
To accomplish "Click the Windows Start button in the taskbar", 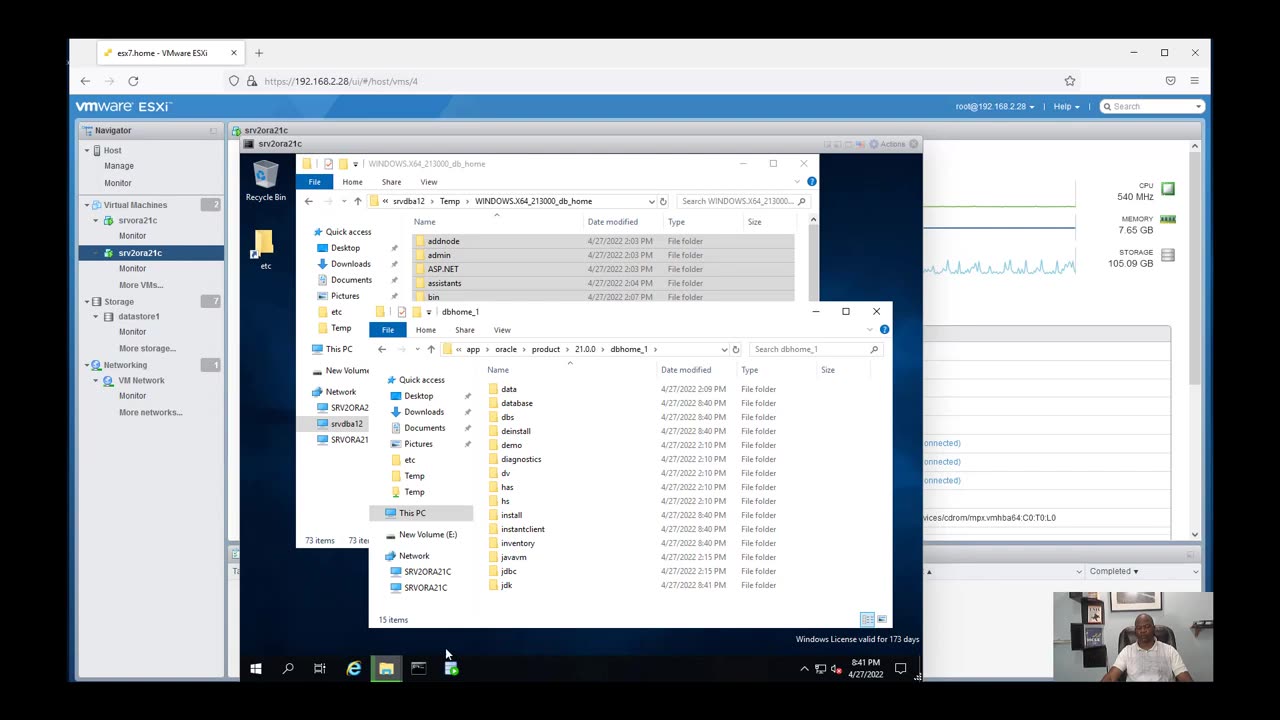I will click(256, 668).
